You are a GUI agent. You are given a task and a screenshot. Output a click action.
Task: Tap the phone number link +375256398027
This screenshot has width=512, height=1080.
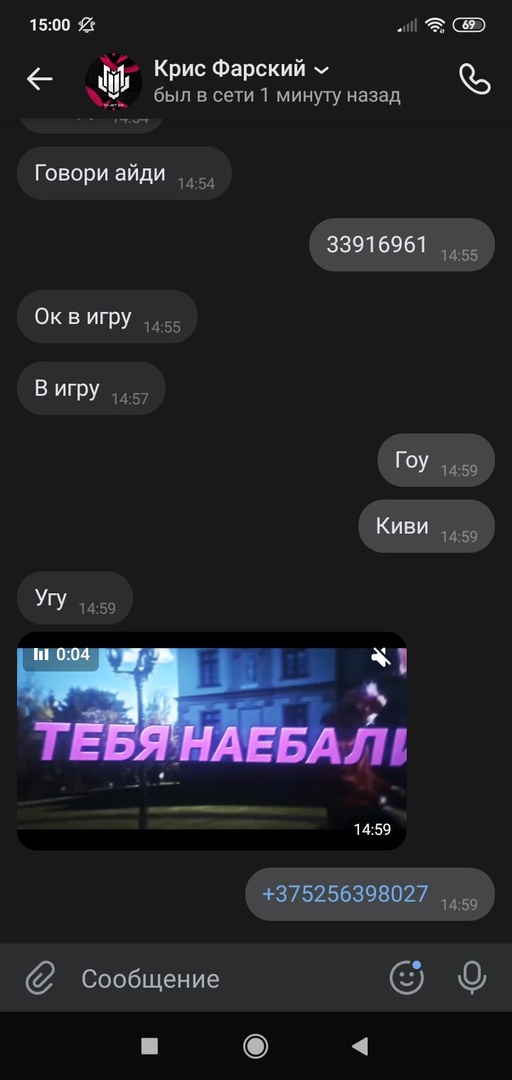click(345, 894)
